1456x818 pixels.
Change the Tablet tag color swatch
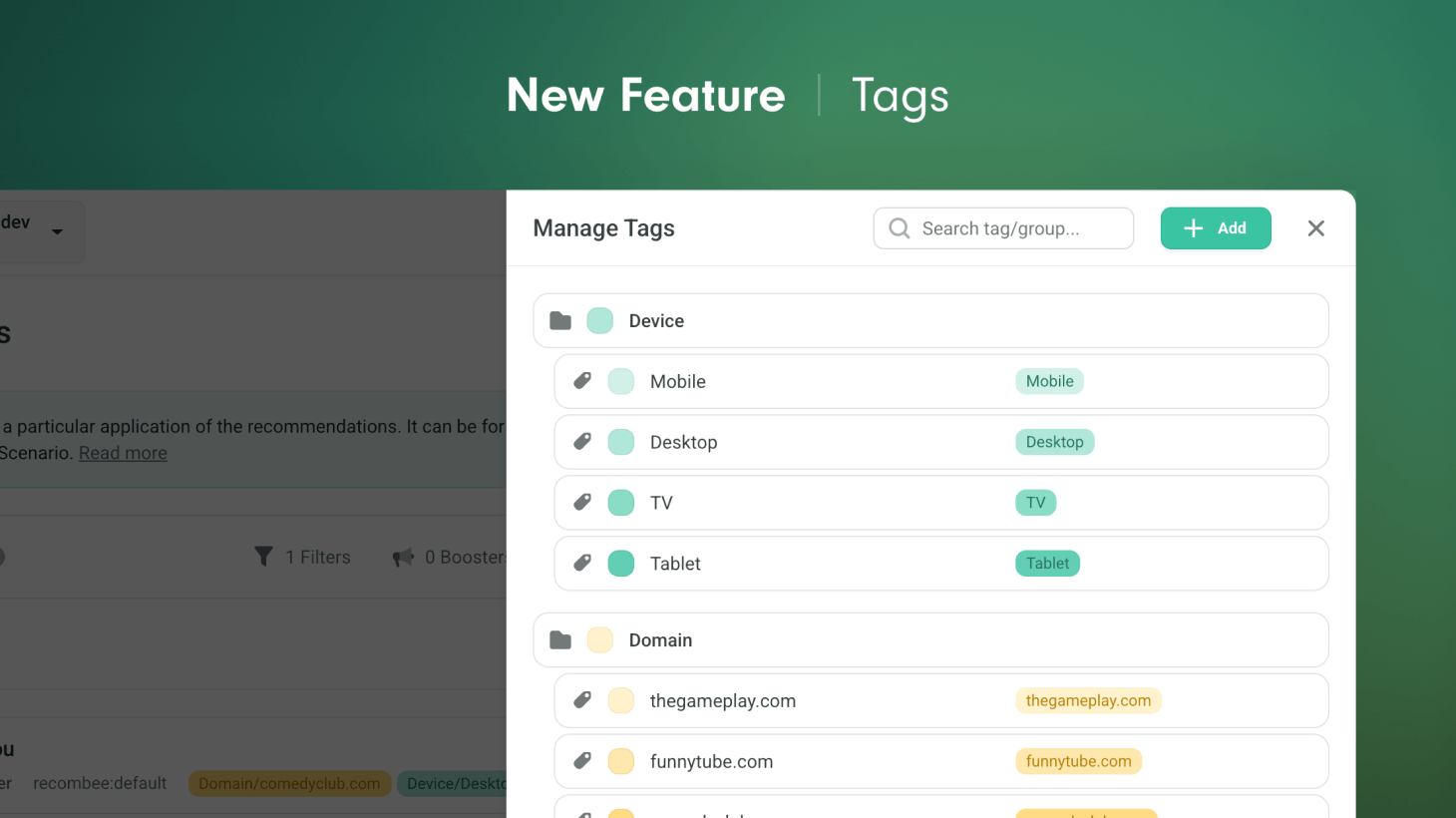621,564
